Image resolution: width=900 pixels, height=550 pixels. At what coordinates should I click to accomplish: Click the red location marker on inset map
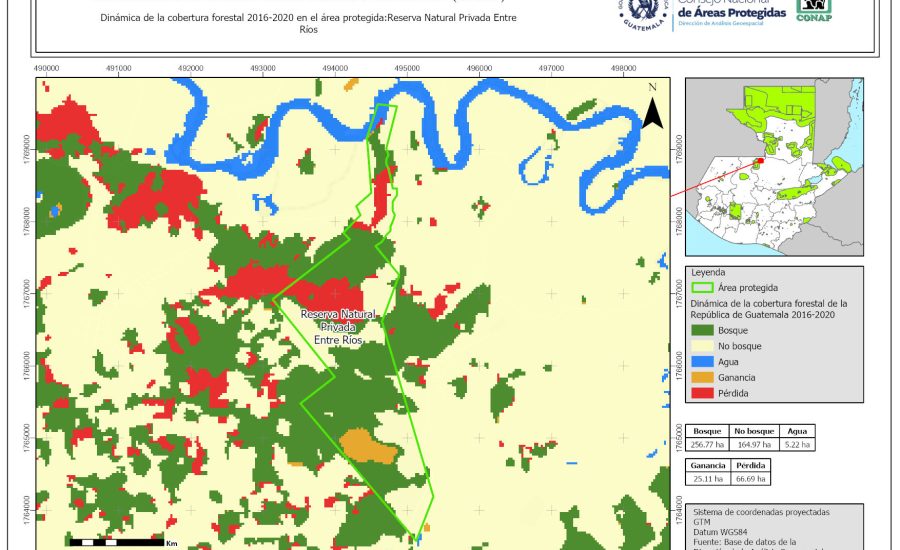pos(759,159)
